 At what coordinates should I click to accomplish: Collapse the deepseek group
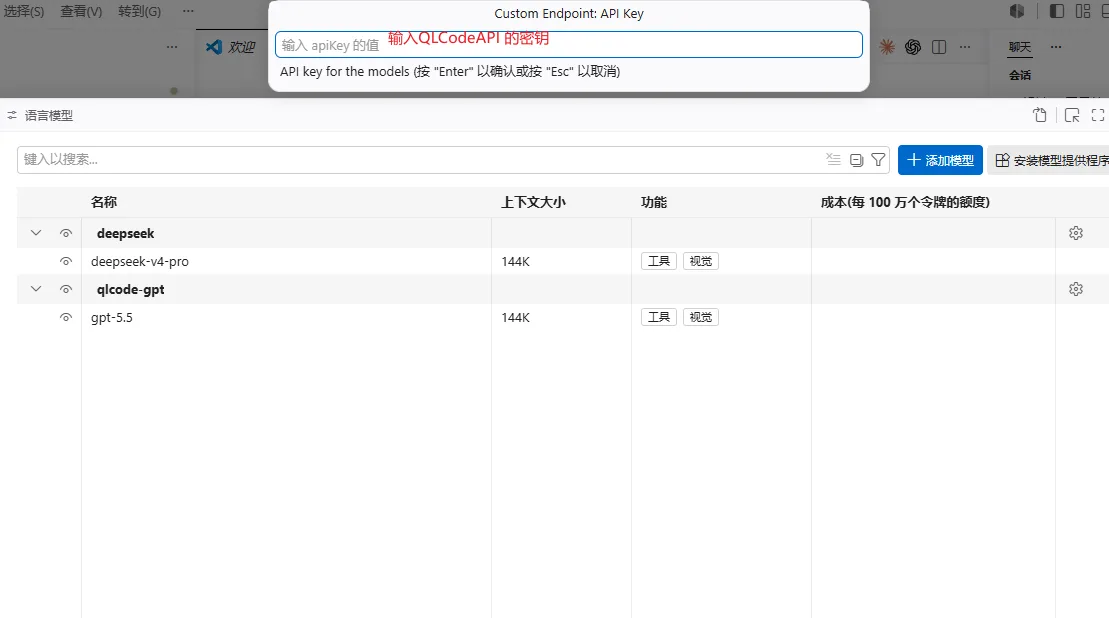click(36, 233)
